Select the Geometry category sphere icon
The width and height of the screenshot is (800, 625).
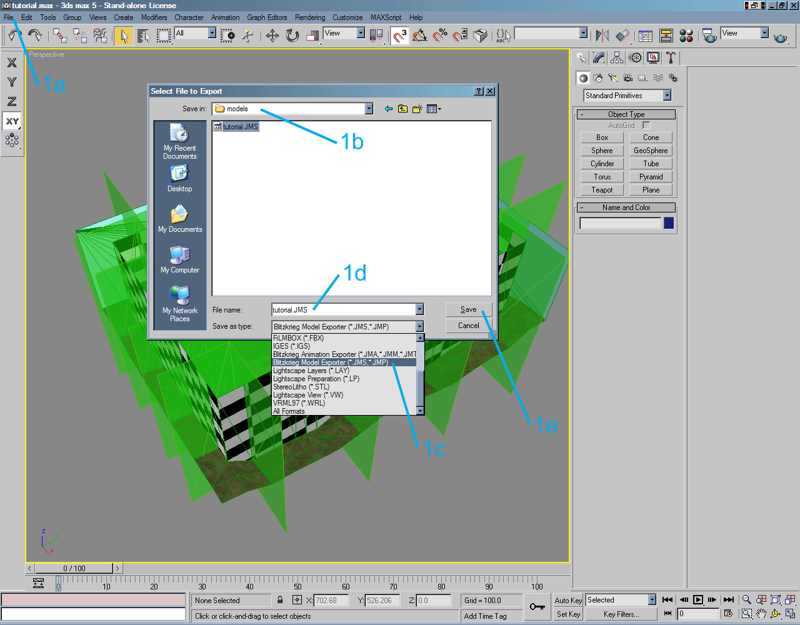(583, 78)
